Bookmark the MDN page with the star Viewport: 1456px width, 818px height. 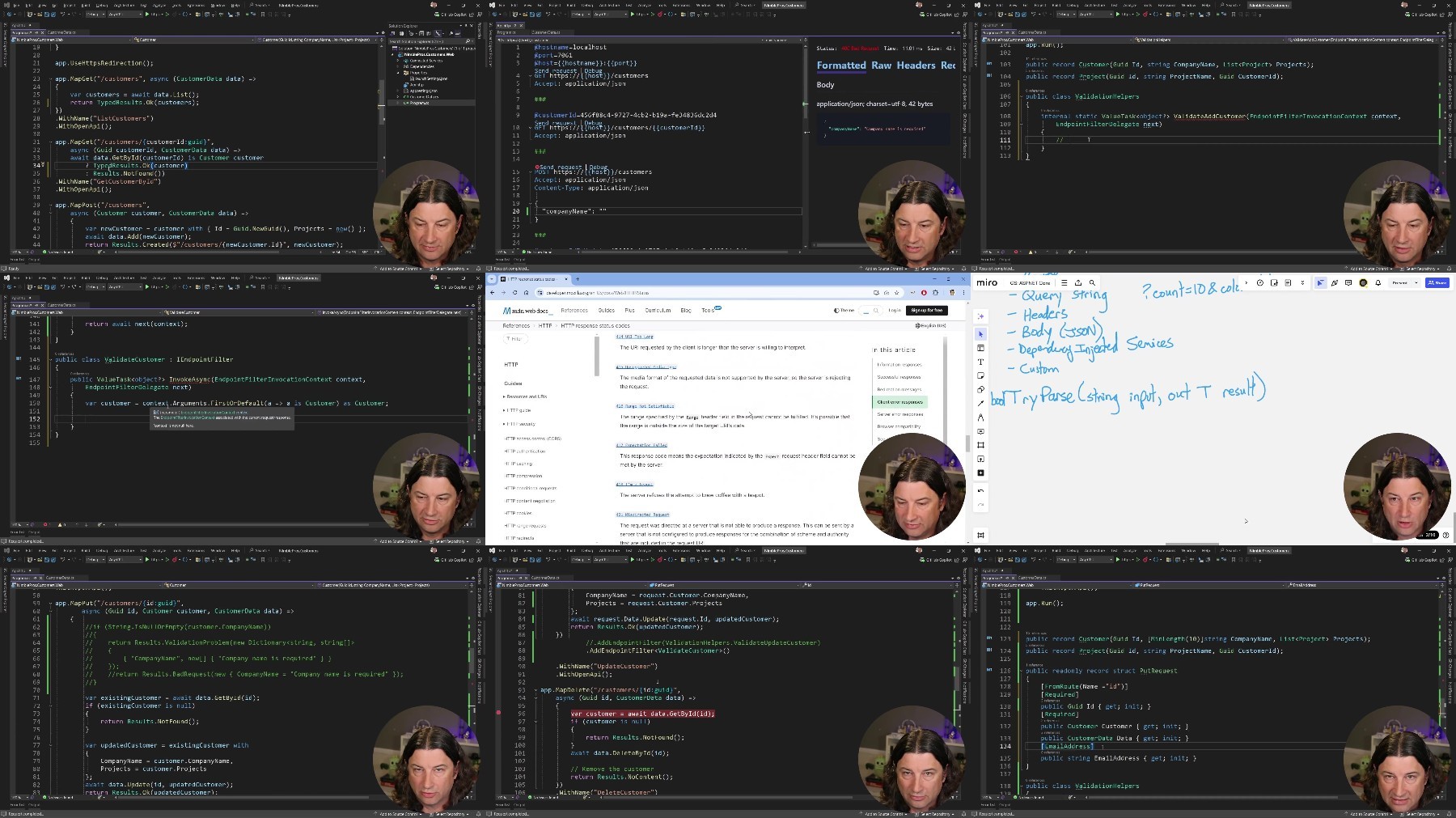tap(896, 293)
